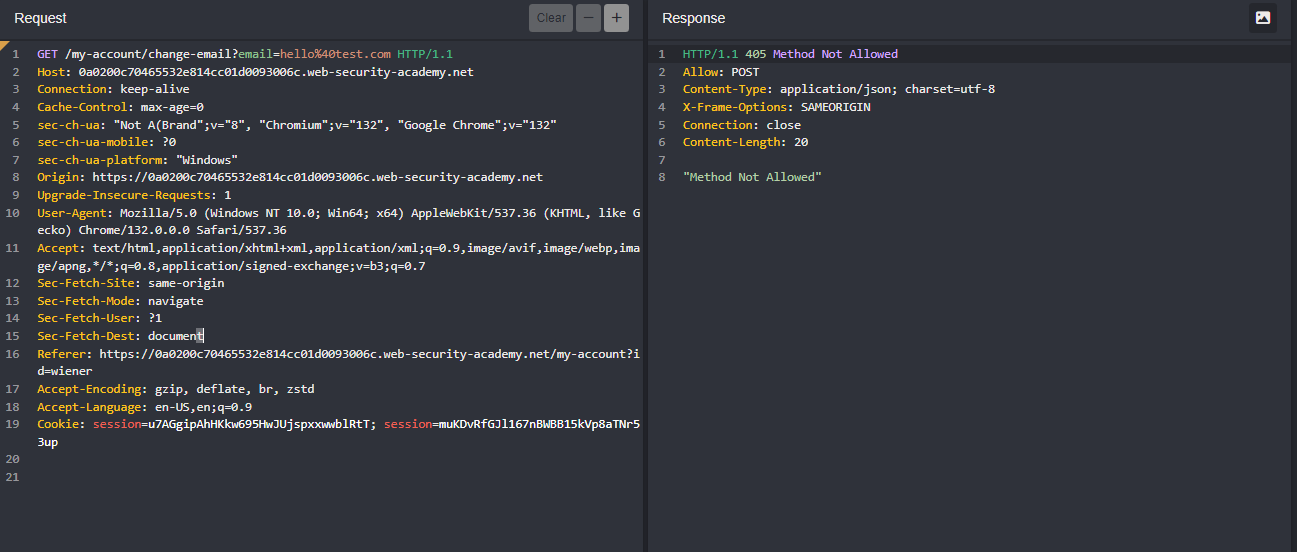Click the Allow: POST response header
This screenshot has width=1297, height=552.
point(720,72)
